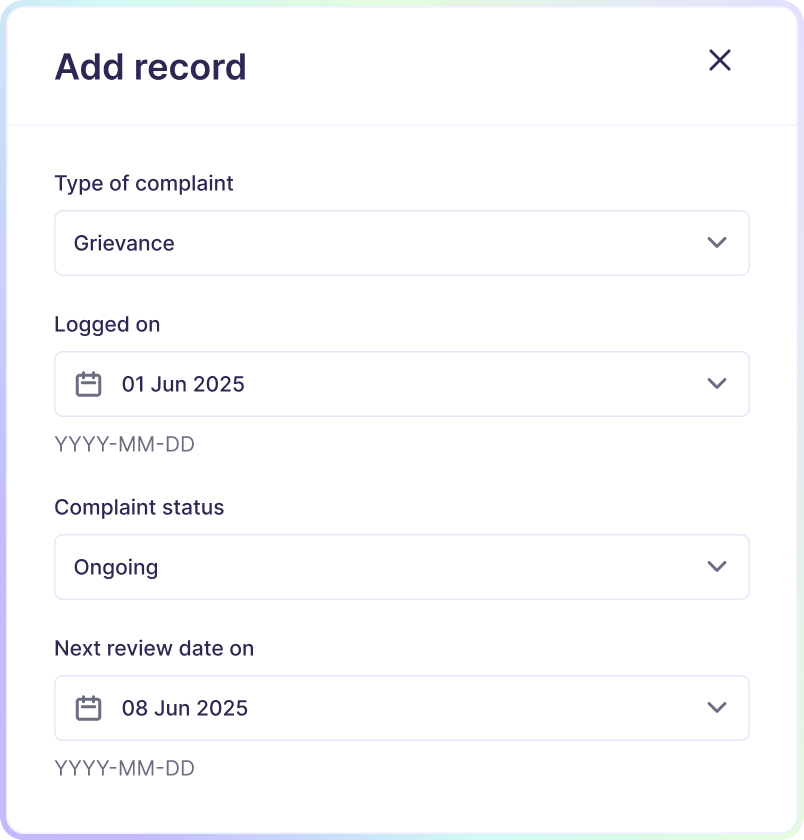Click the calendar icon in Next review date field

(x=89, y=708)
